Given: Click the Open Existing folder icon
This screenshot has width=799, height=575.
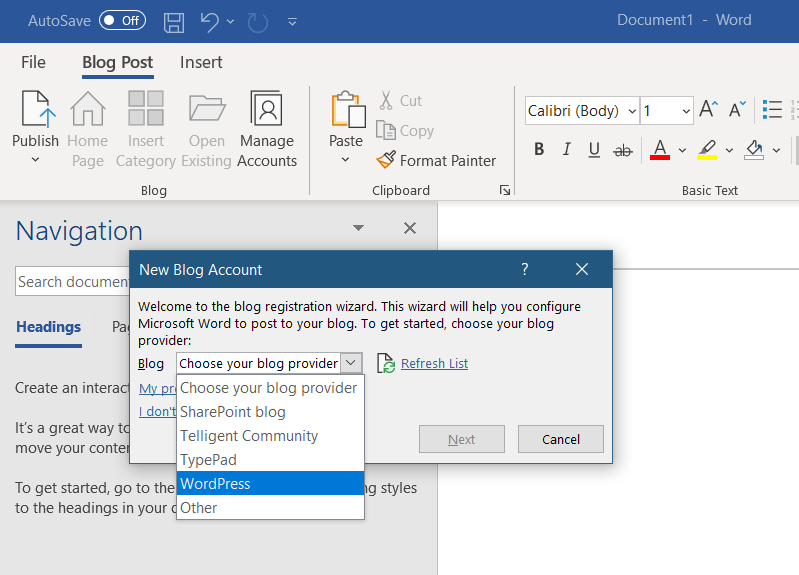Looking at the screenshot, I should point(206,108).
